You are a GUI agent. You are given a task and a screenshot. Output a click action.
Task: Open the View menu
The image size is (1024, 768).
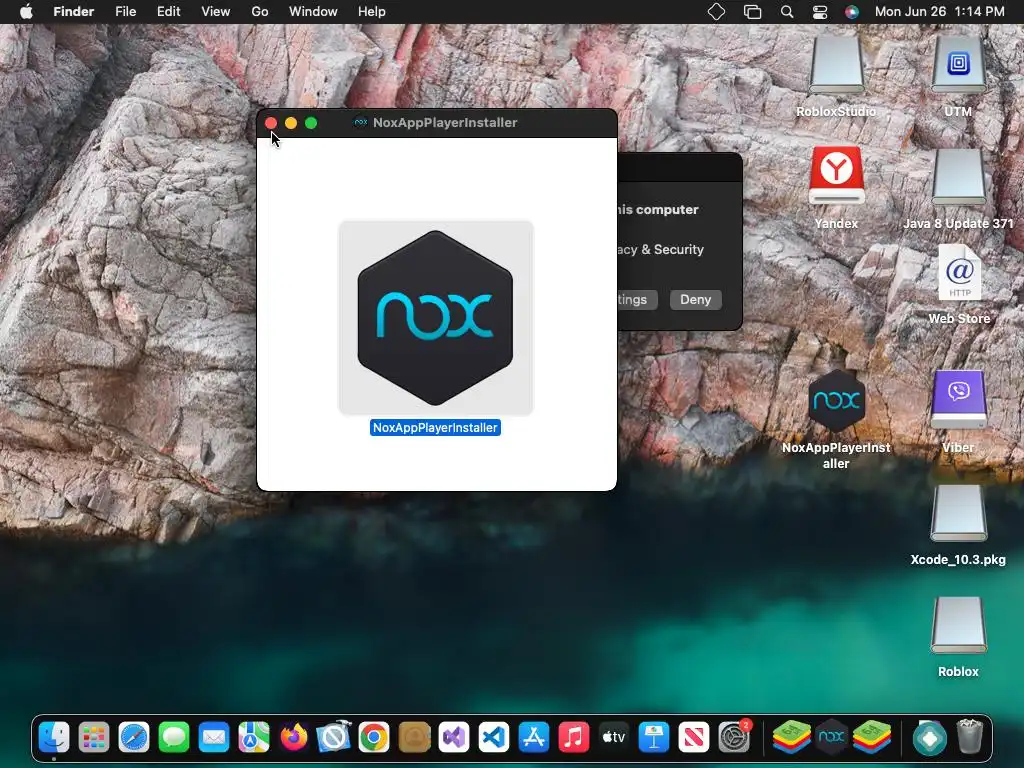(216, 12)
